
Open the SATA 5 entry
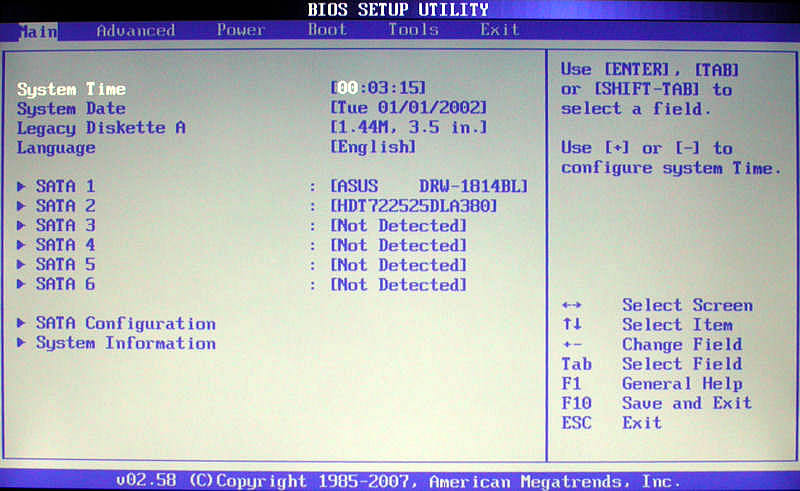point(65,264)
